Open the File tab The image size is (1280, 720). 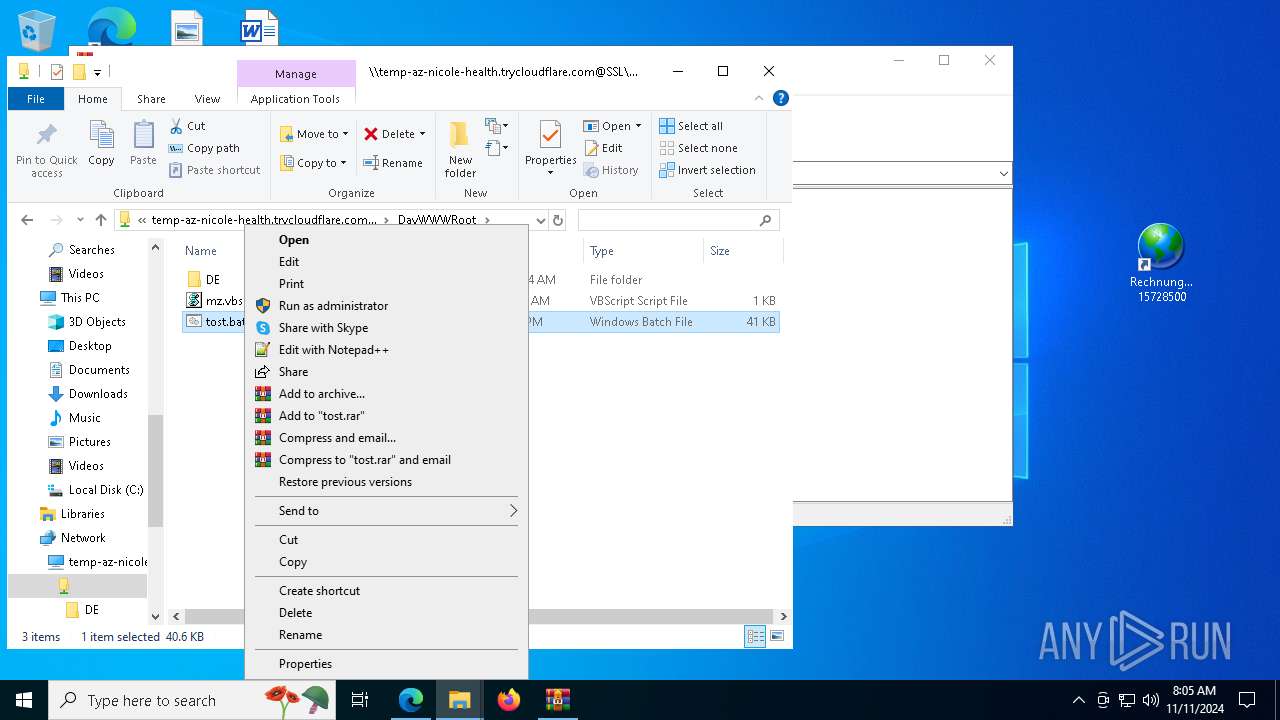(36, 99)
